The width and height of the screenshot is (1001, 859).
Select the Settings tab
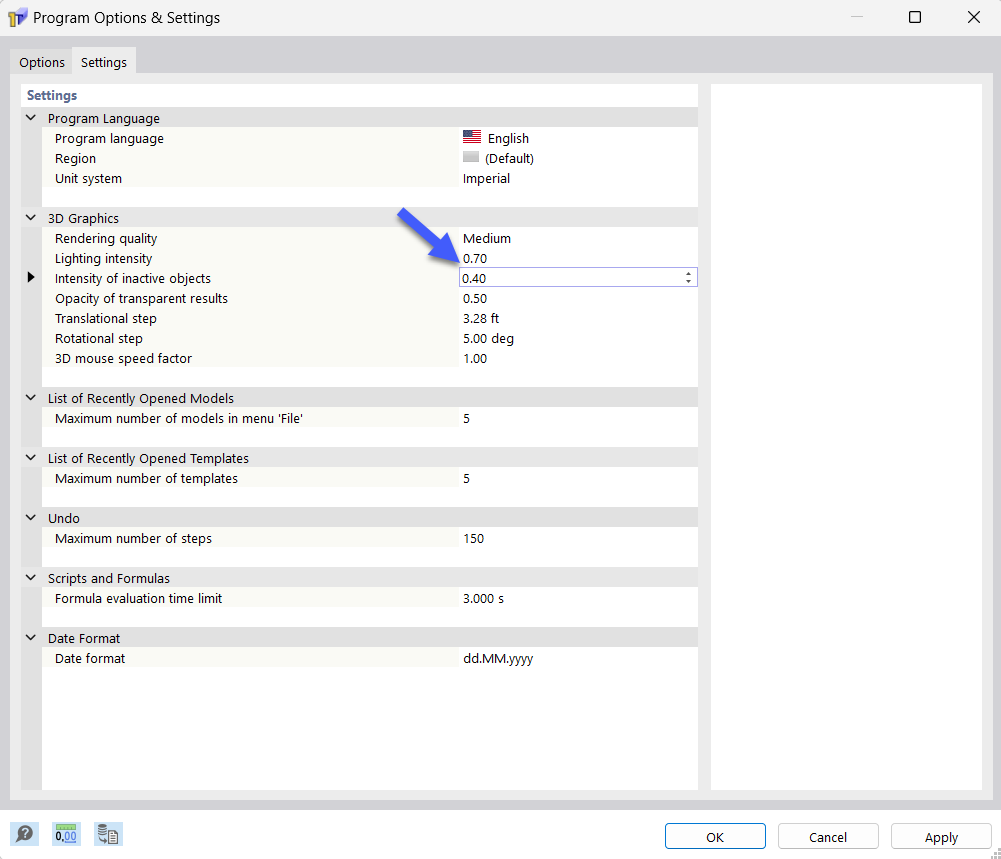pos(103,61)
